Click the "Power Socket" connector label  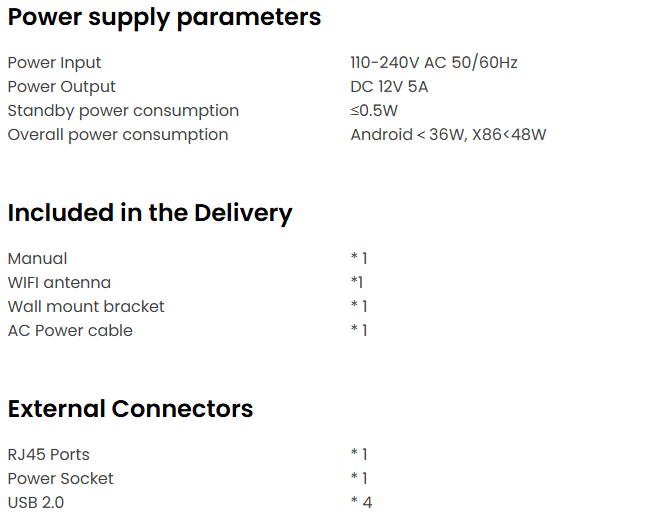tap(61, 479)
